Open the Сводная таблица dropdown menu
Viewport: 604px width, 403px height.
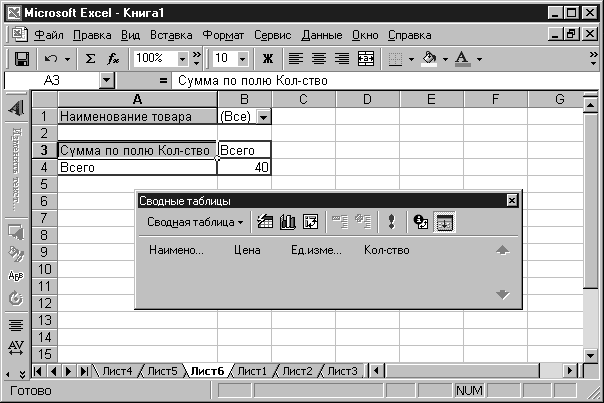pos(195,222)
